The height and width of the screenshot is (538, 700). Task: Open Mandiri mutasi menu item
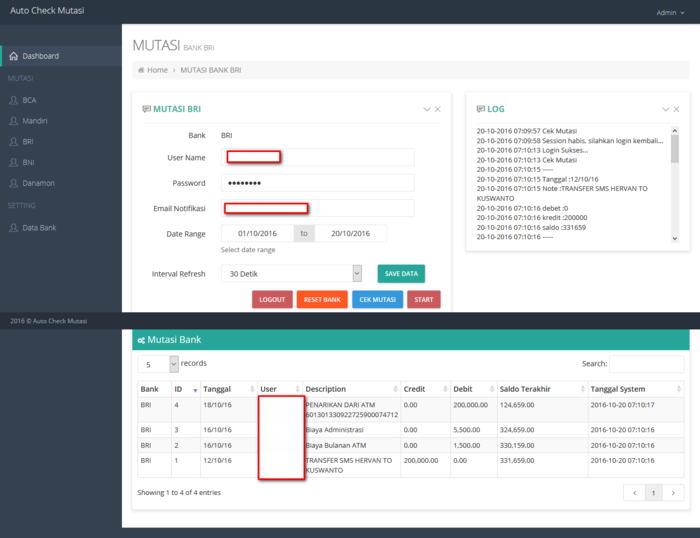point(35,121)
